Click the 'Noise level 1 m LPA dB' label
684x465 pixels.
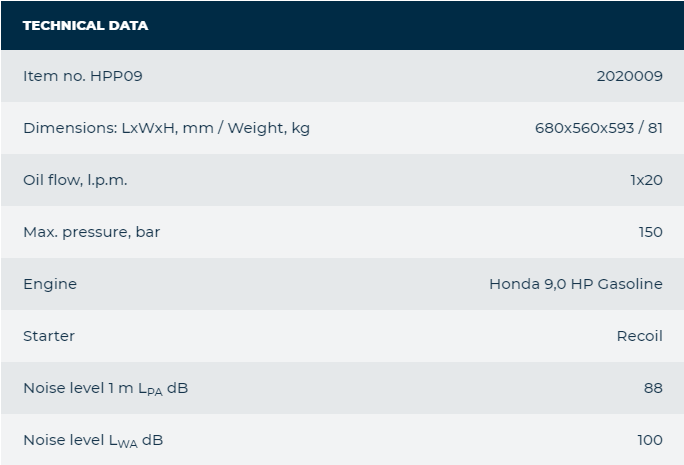[x=105, y=388]
